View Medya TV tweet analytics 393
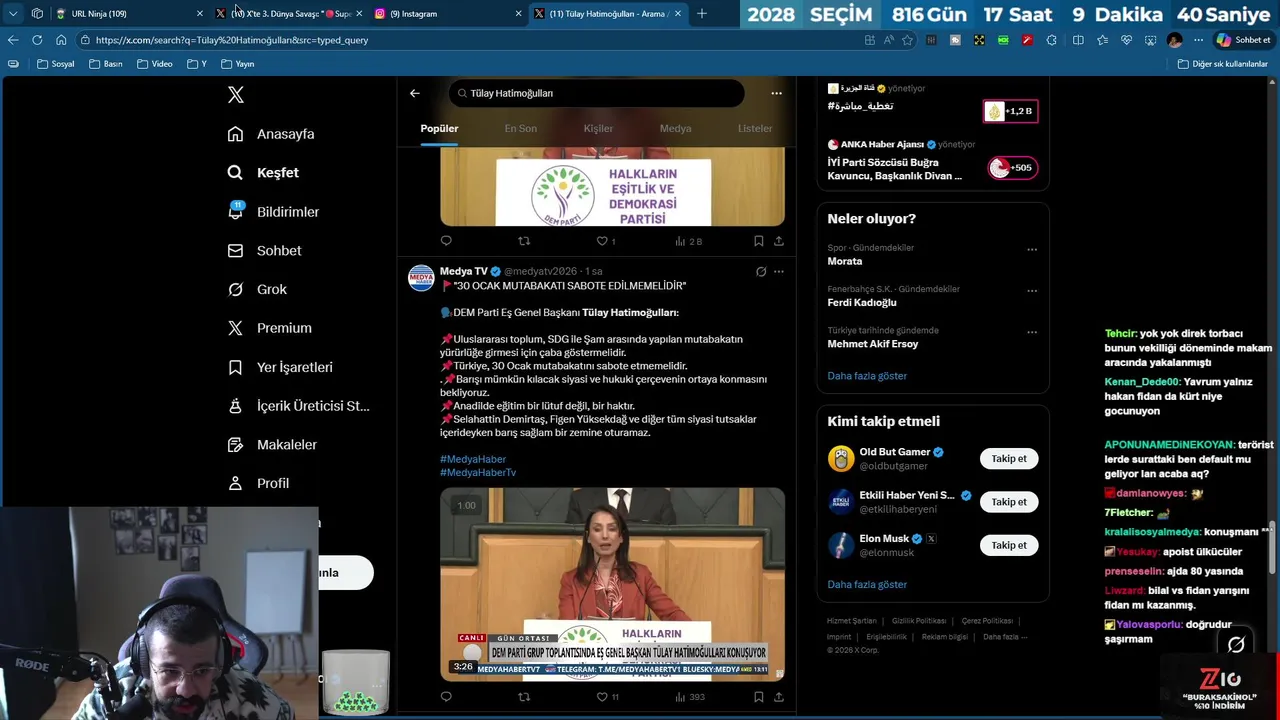The width and height of the screenshot is (1280, 720). [690, 697]
